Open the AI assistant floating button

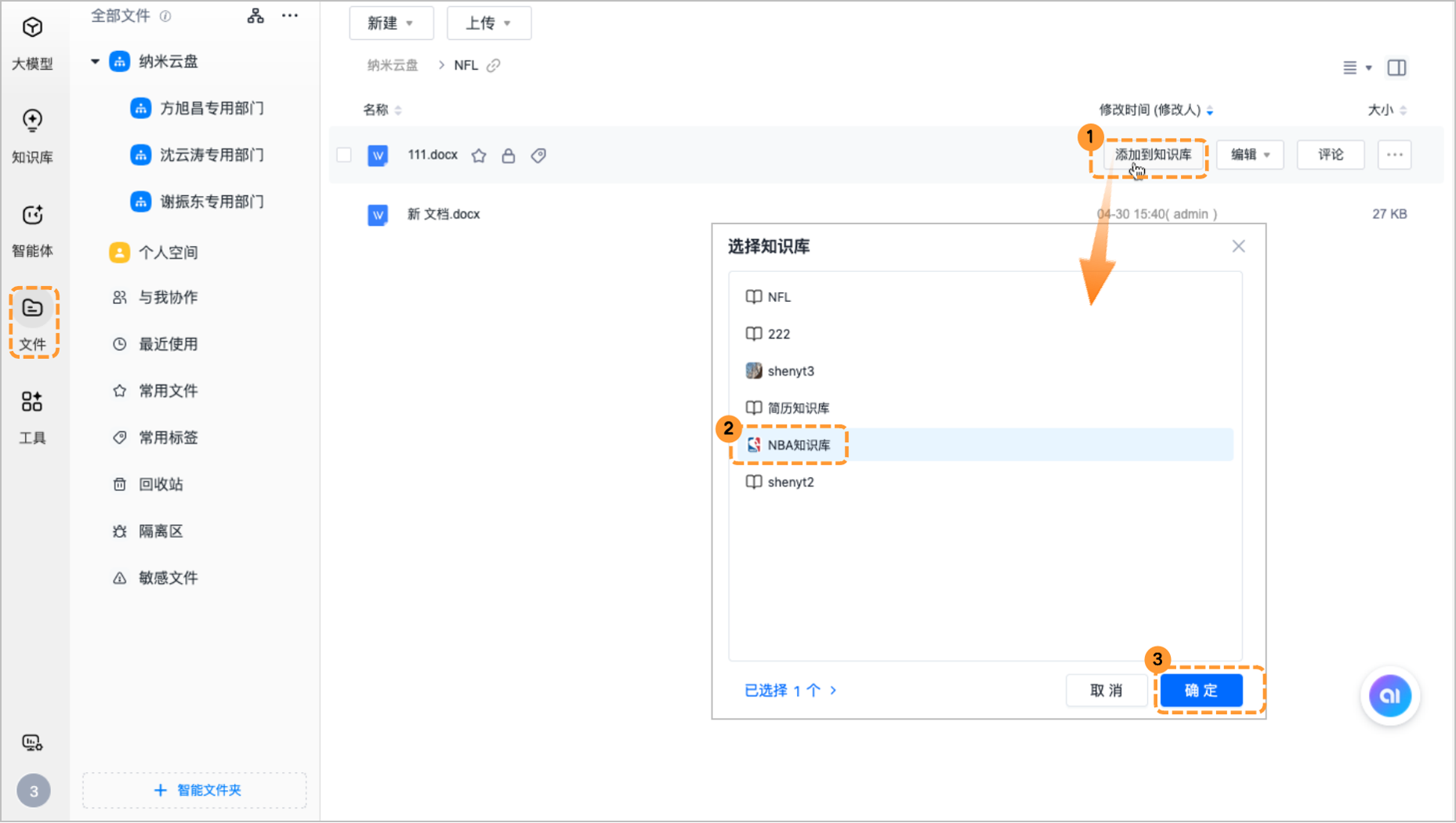pyautogui.click(x=1389, y=696)
